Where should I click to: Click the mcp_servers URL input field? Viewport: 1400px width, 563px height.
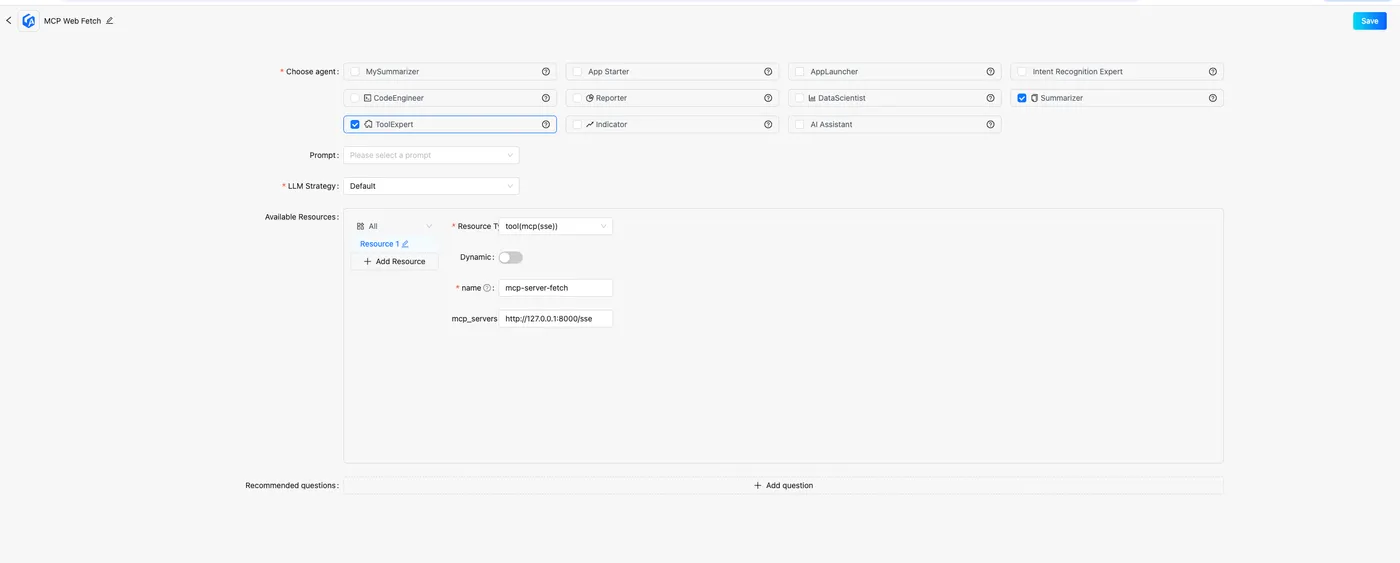click(556, 319)
